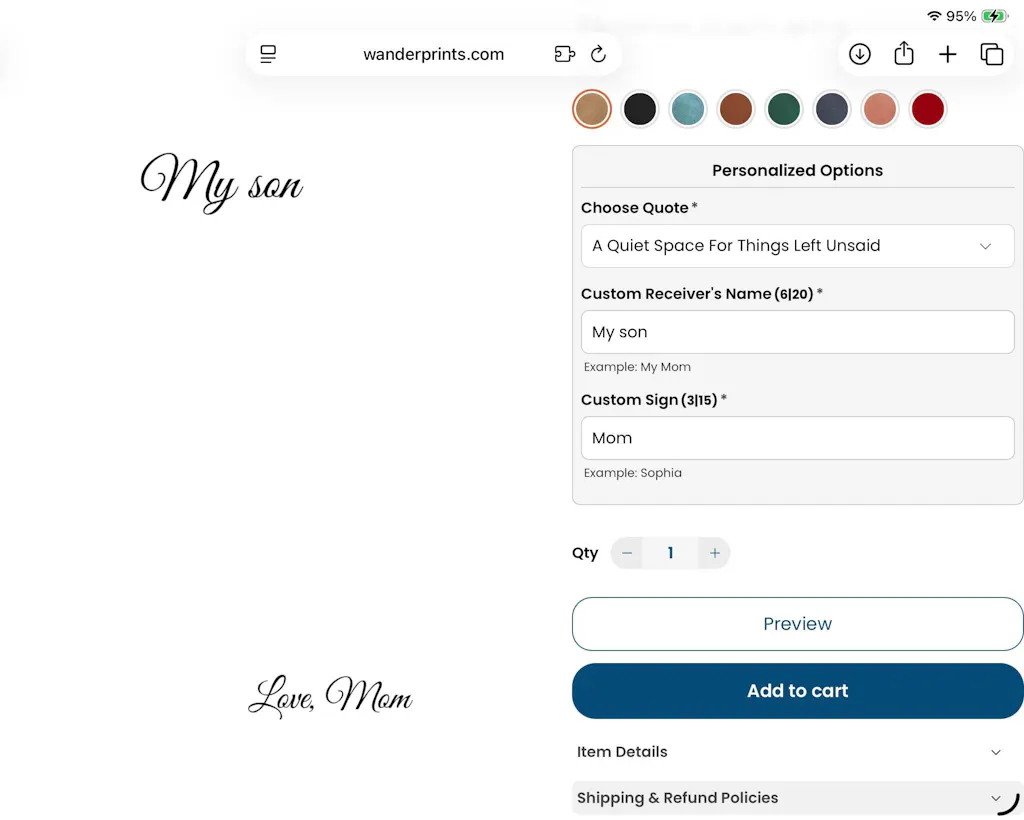Tap the translate/reader icon in address bar
Viewport: 1024px width, 820px height.
[x=565, y=55]
